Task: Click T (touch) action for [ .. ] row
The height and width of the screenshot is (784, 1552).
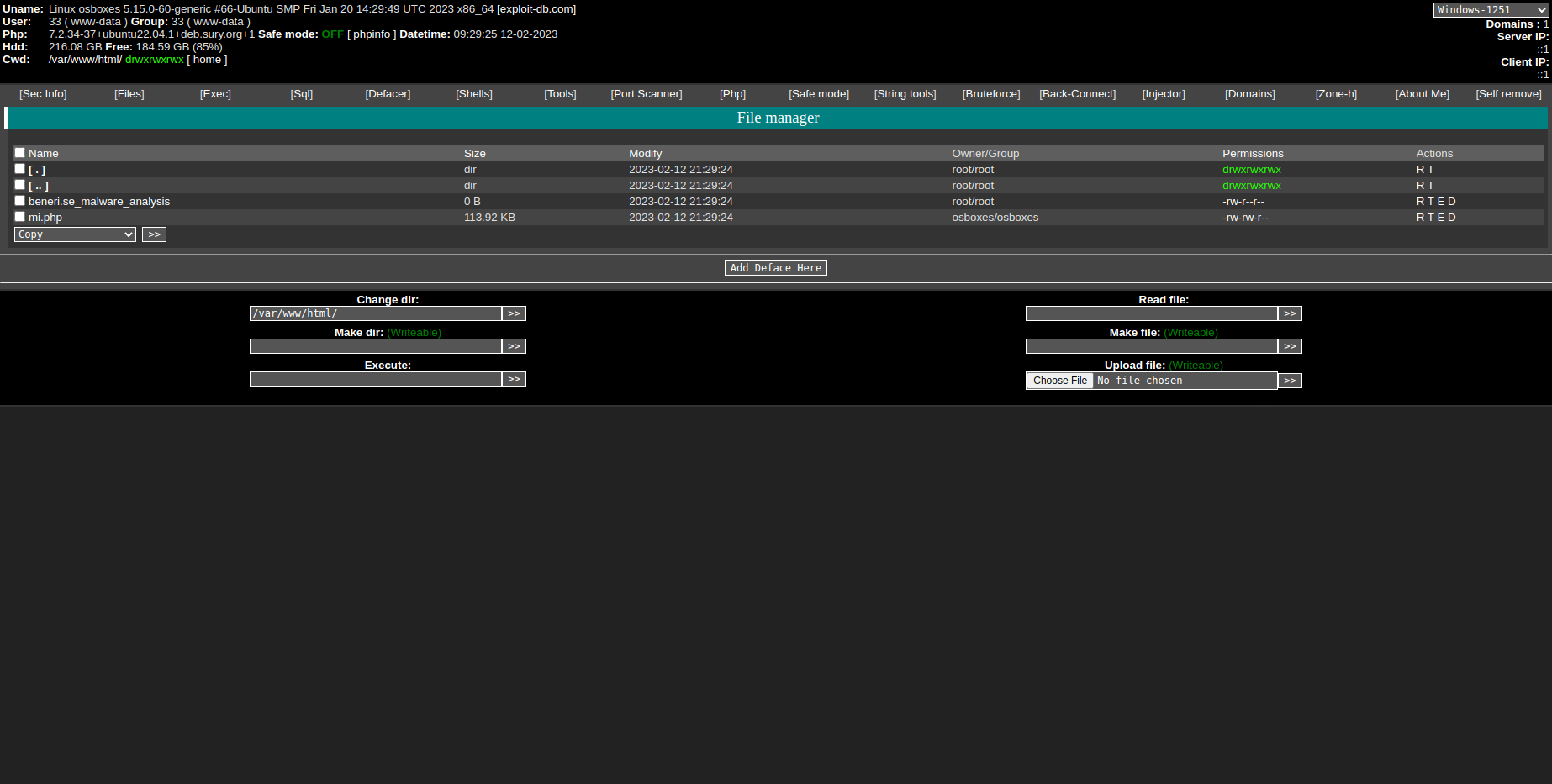Action: (x=1431, y=186)
